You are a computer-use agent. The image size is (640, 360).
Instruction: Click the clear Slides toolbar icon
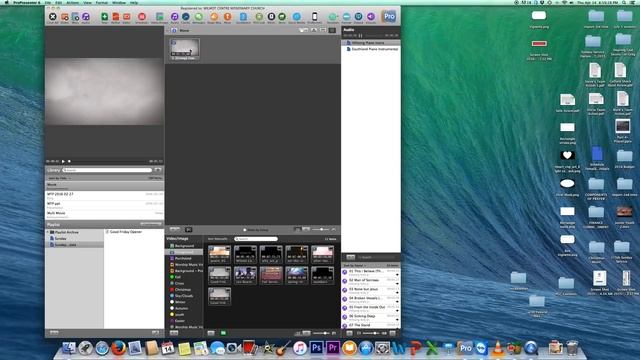tap(64, 17)
